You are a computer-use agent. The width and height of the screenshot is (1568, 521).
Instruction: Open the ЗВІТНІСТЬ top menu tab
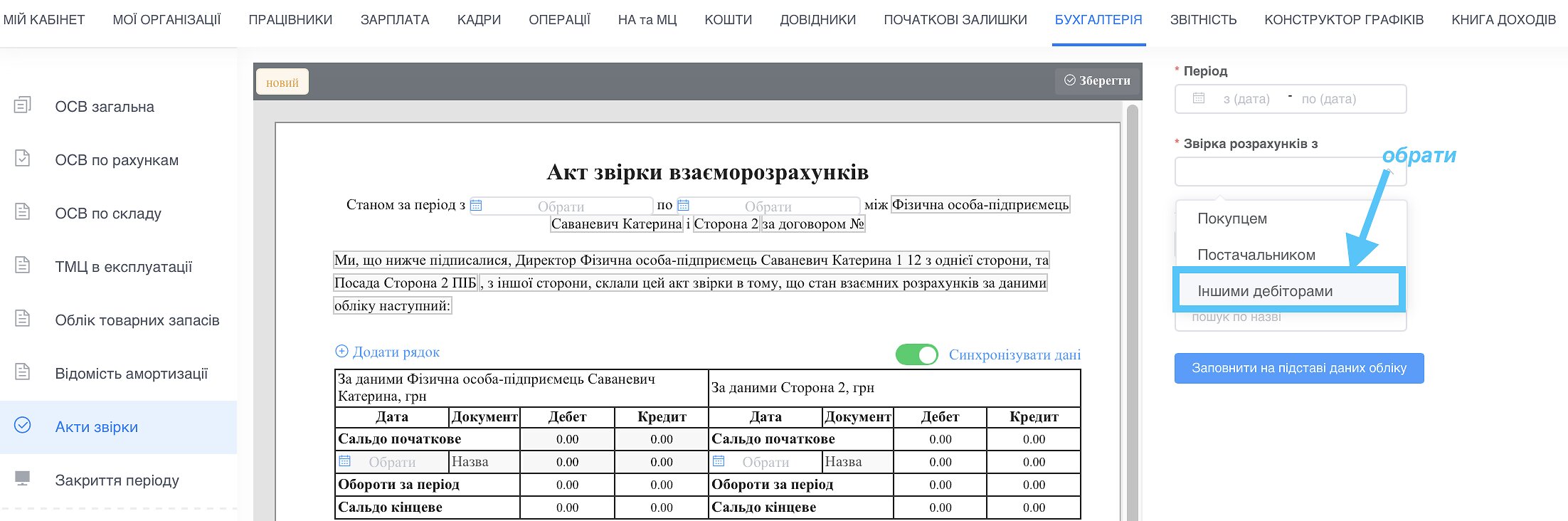point(1203,20)
